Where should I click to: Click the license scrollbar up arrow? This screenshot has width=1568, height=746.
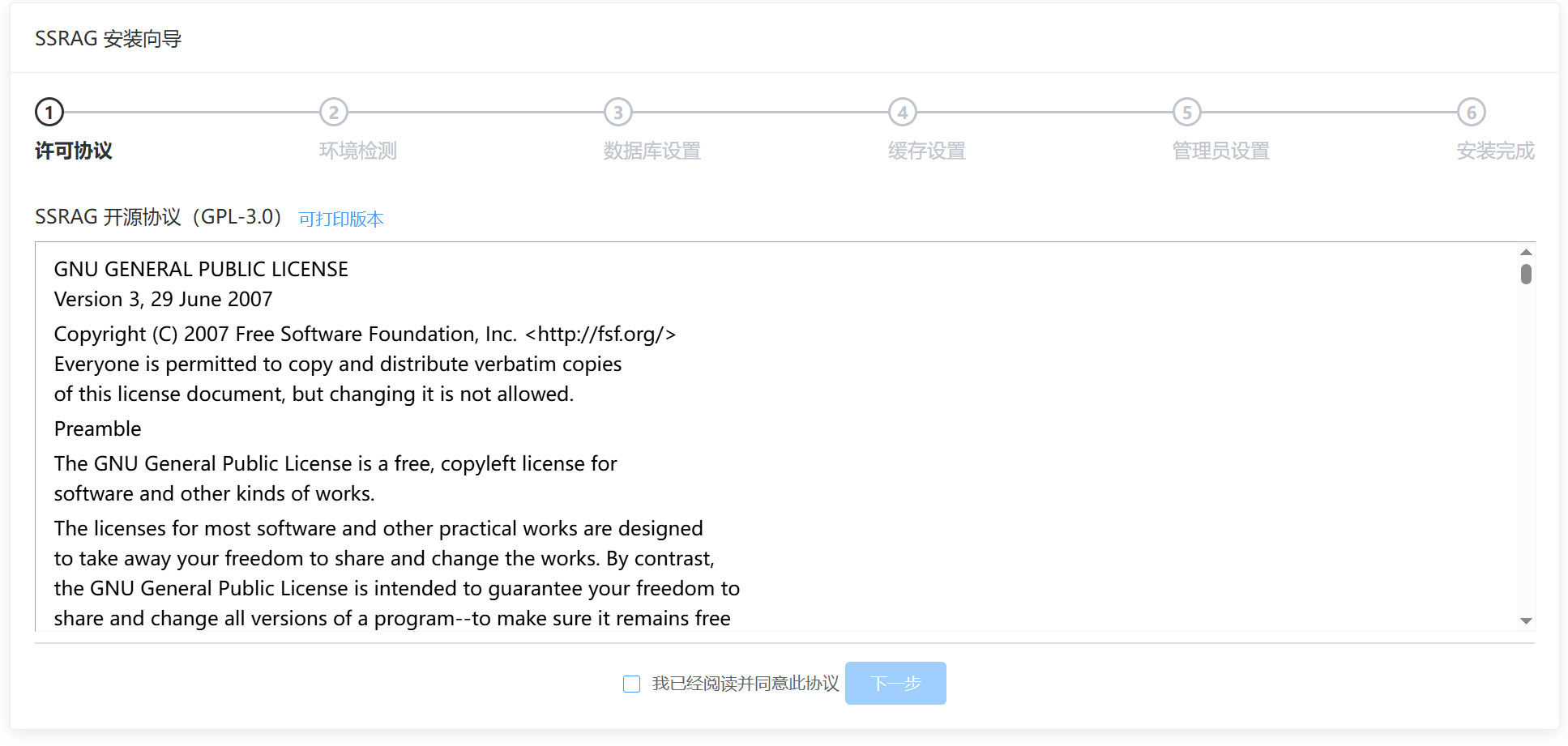click(x=1526, y=252)
